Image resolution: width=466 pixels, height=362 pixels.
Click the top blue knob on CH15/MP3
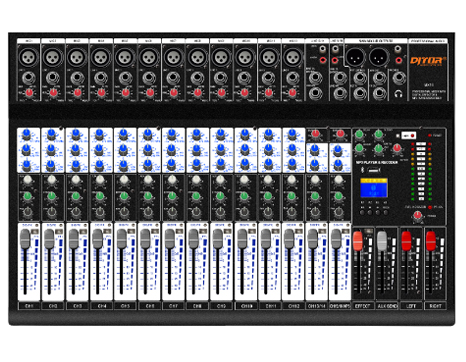pyautogui.click(x=338, y=150)
